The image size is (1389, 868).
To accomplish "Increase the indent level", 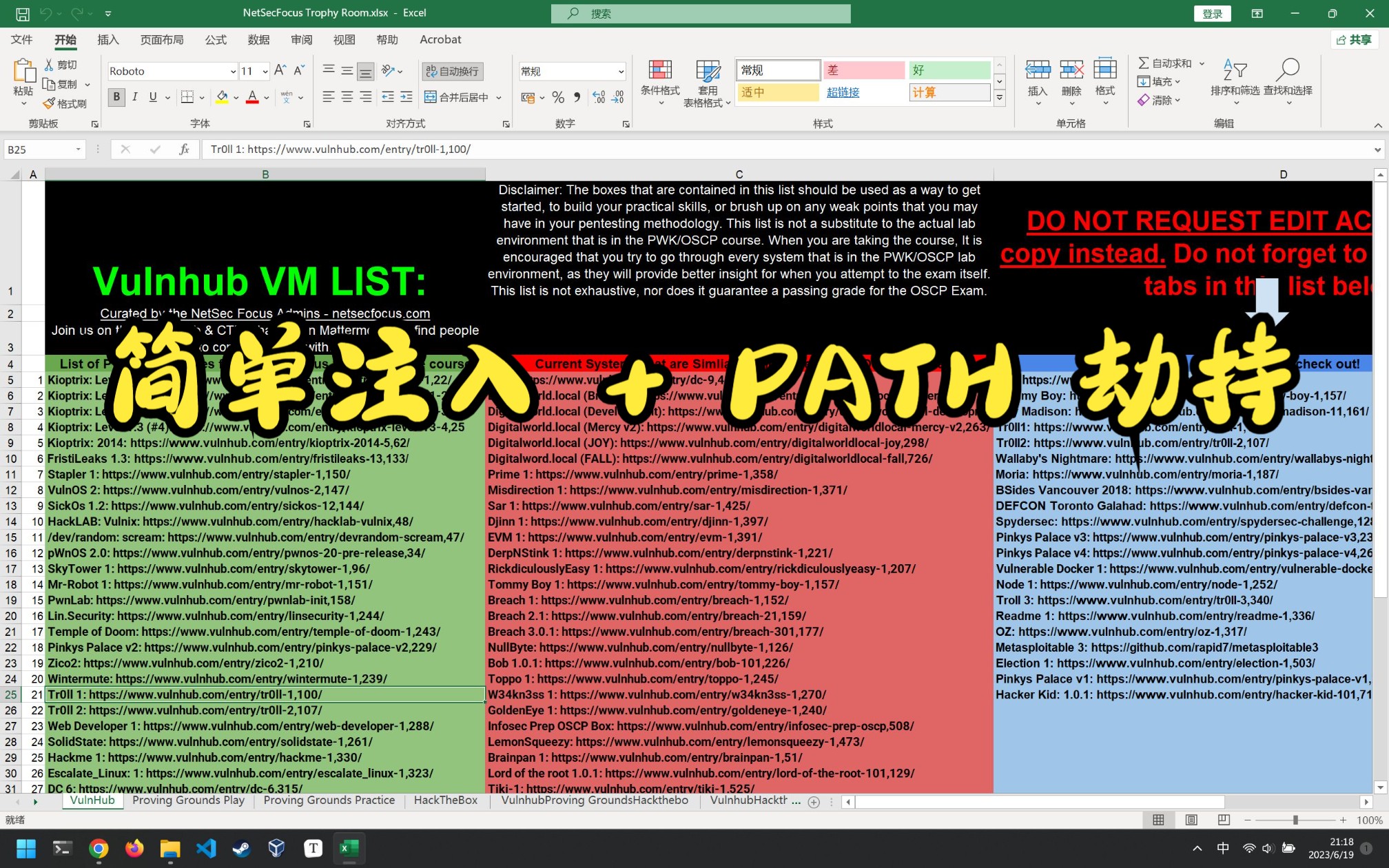I will (x=407, y=97).
